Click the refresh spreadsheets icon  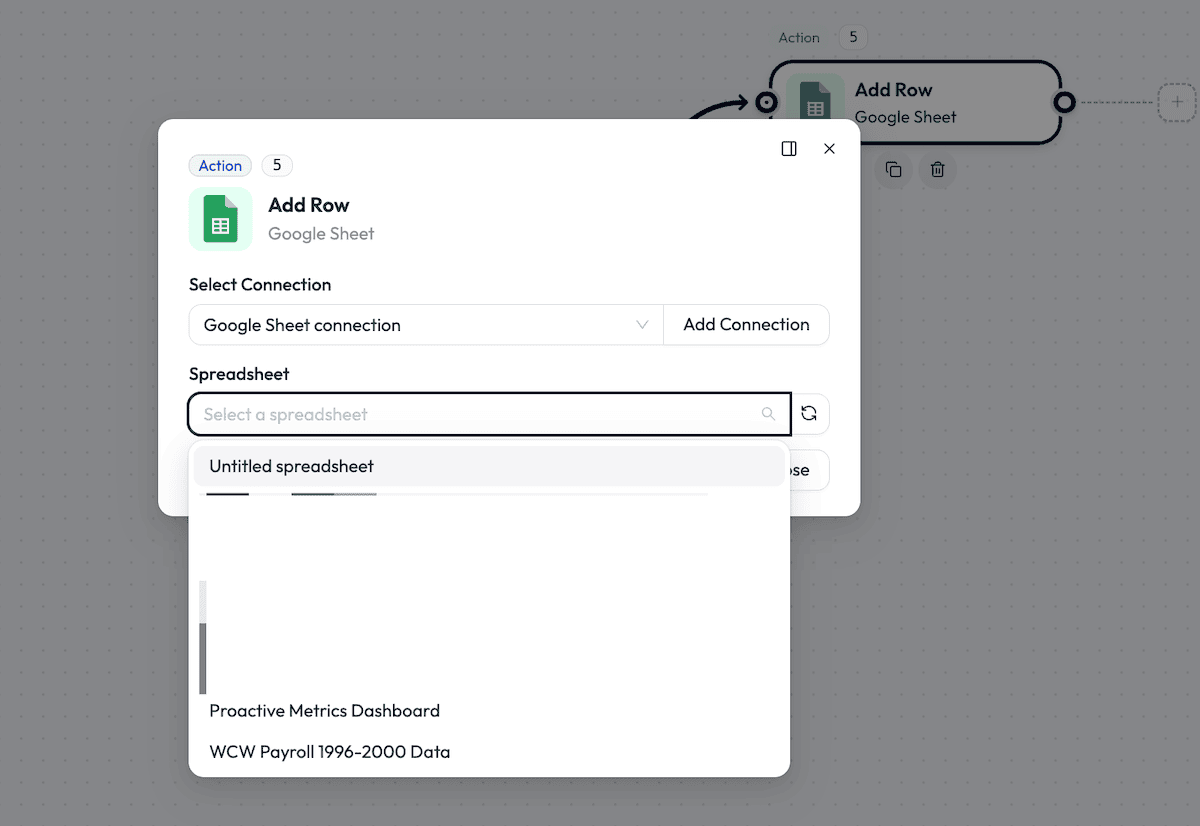point(810,414)
